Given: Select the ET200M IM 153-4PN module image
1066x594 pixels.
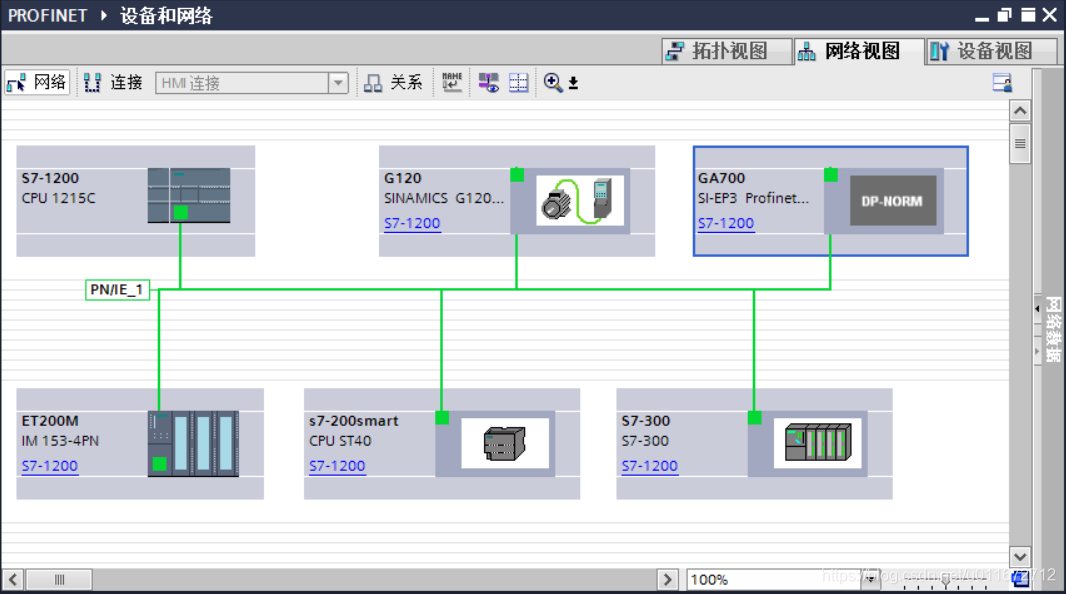Looking at the screenshot, I should coord(193,443).
